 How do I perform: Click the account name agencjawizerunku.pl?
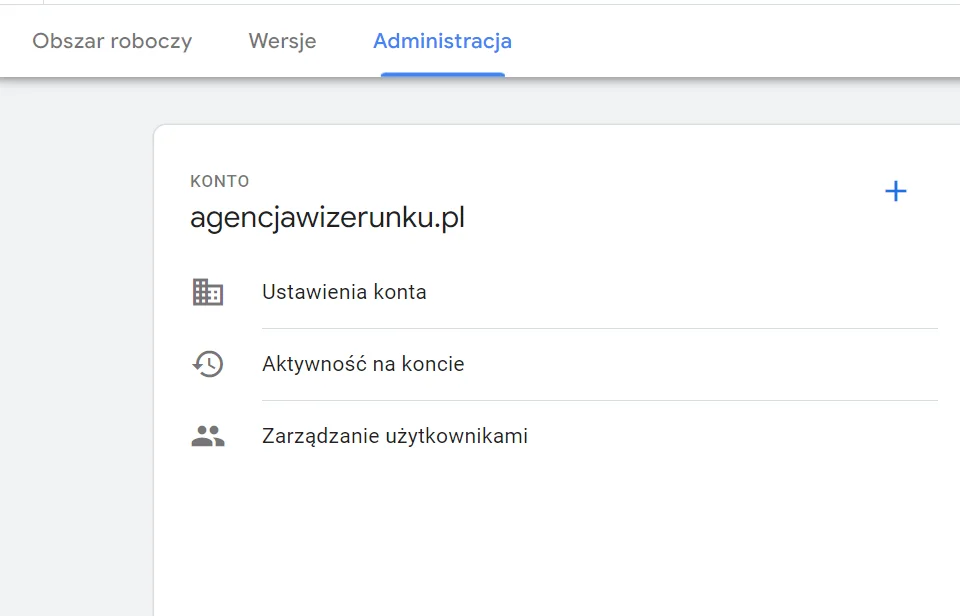(x=328, y=217)
